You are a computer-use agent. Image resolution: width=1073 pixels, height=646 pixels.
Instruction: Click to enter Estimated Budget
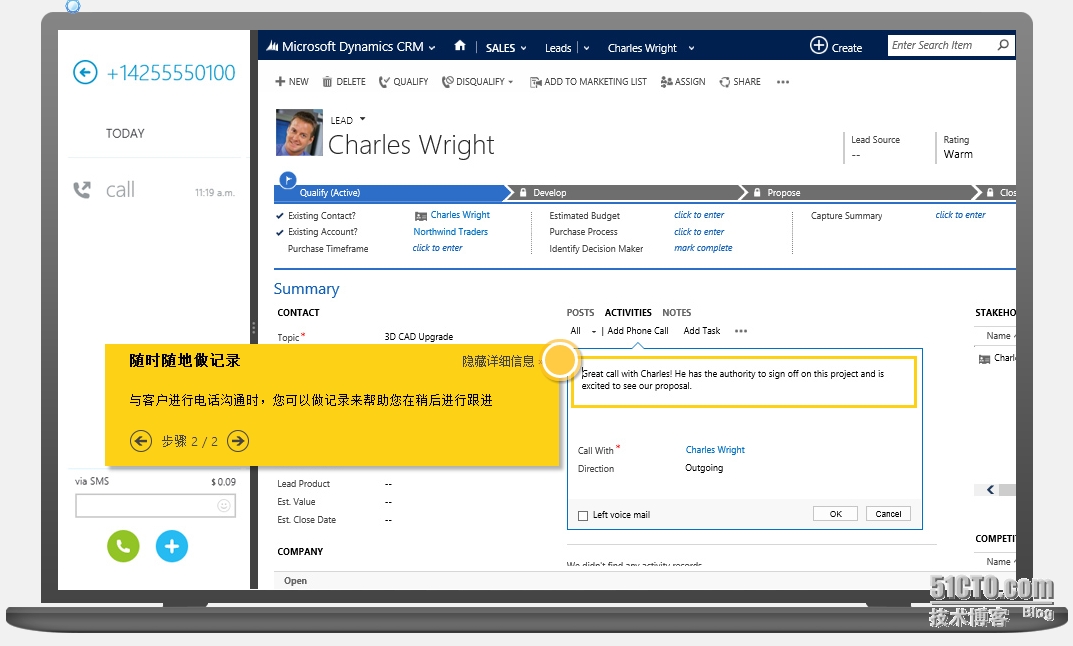[x=699, y=215]
